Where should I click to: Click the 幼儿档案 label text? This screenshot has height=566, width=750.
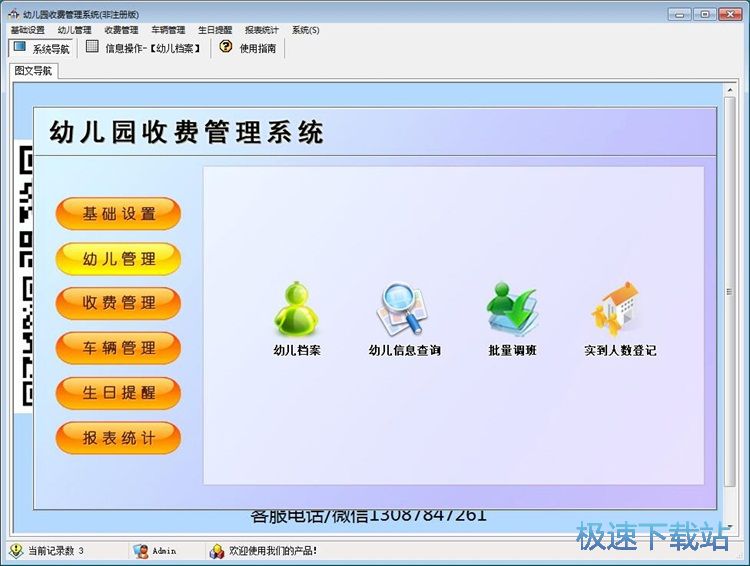click(297, 350)
